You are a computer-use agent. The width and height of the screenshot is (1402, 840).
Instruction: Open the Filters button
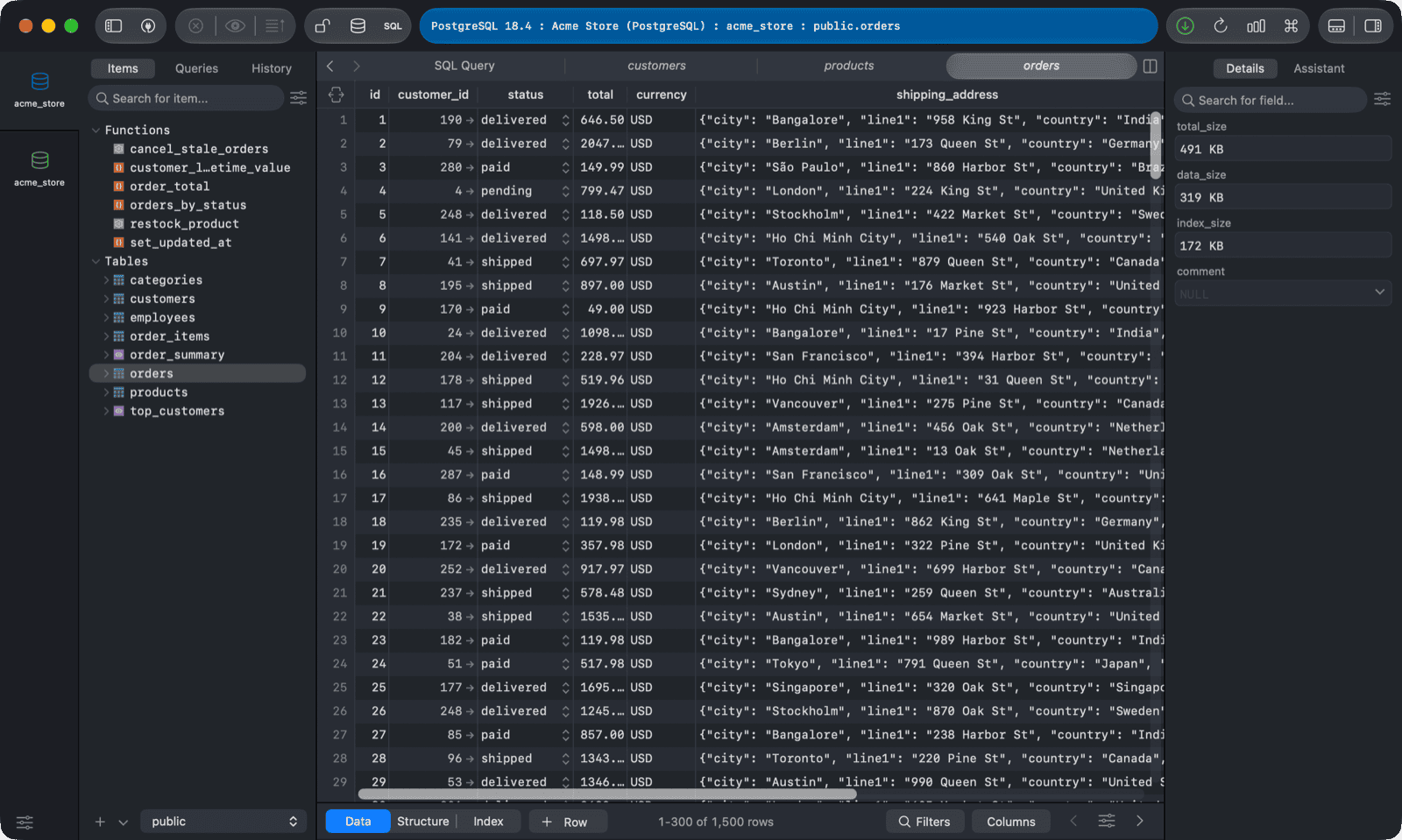click(x=924, y=822)
